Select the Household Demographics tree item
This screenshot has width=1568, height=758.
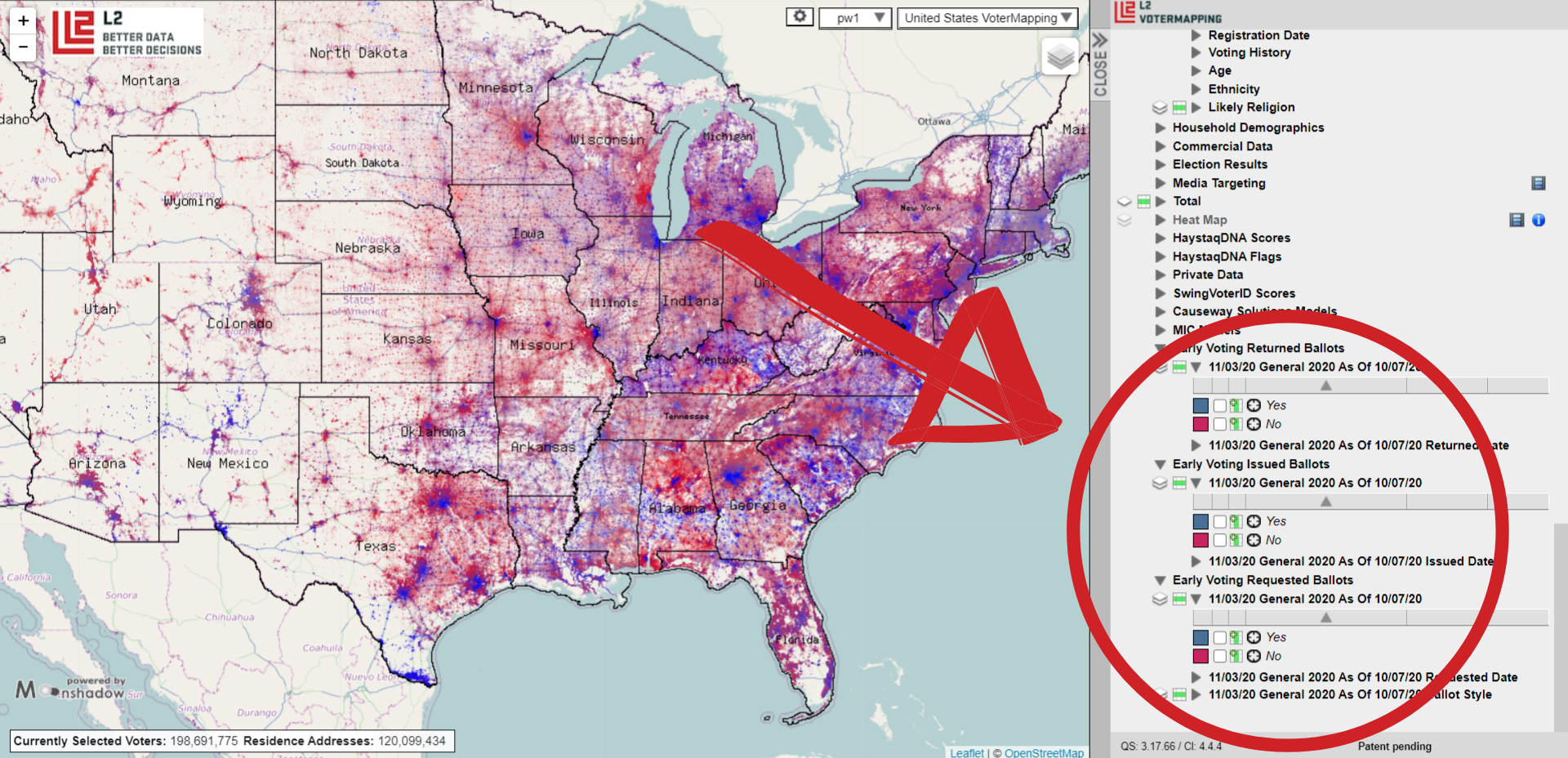pos(1248,127)
